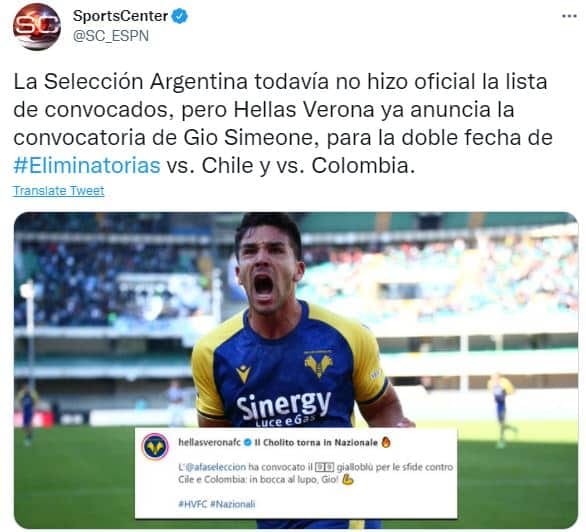586x532 pixels.
Task: Click the hellasveronafc crest avatar
Action: tap(155, 447)
